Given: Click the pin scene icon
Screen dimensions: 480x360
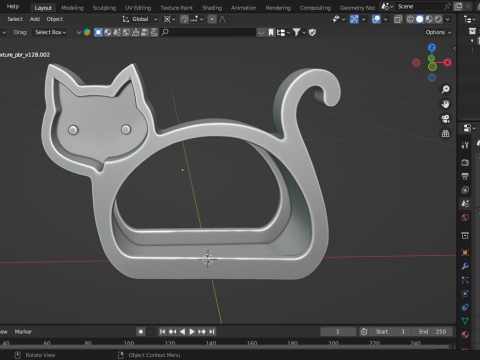Looking at the screenshot, I should 447,6.
